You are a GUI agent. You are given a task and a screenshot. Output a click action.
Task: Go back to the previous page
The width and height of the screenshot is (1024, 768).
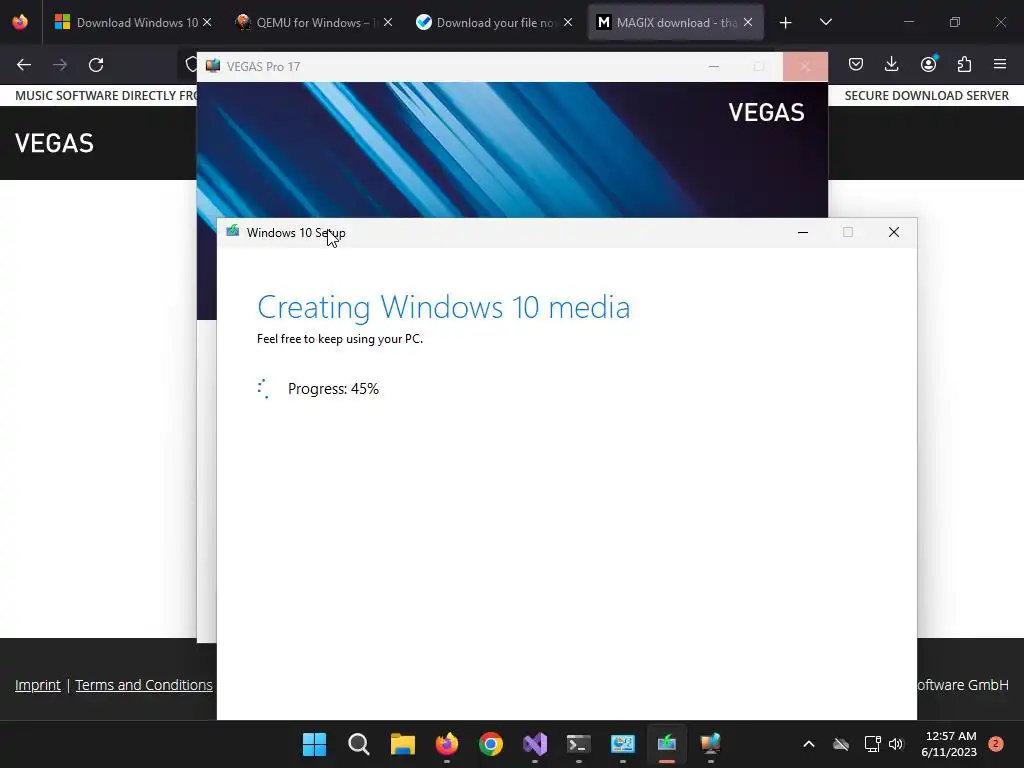pos(24,65)
